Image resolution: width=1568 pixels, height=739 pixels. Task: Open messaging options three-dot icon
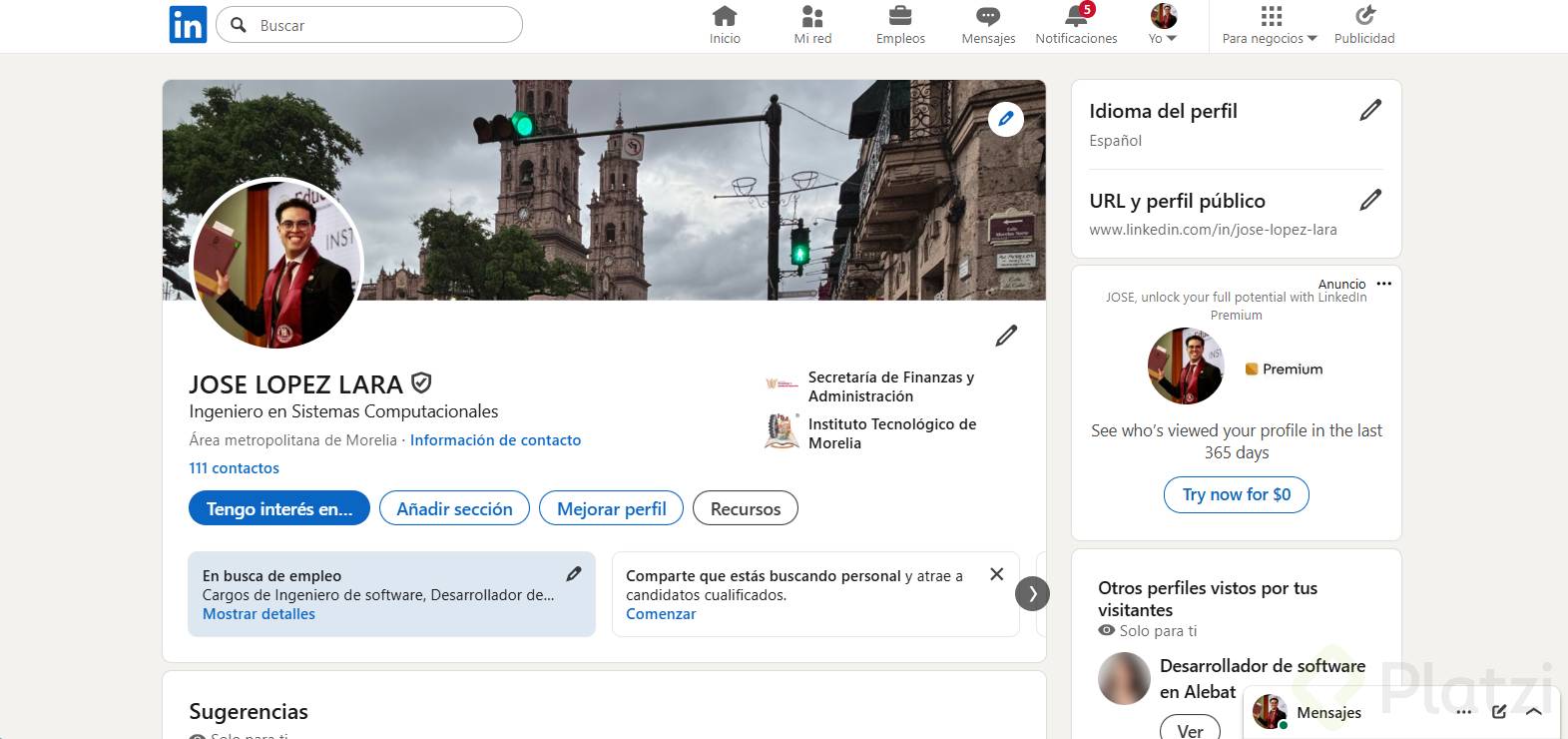(x=1464, y=712)
